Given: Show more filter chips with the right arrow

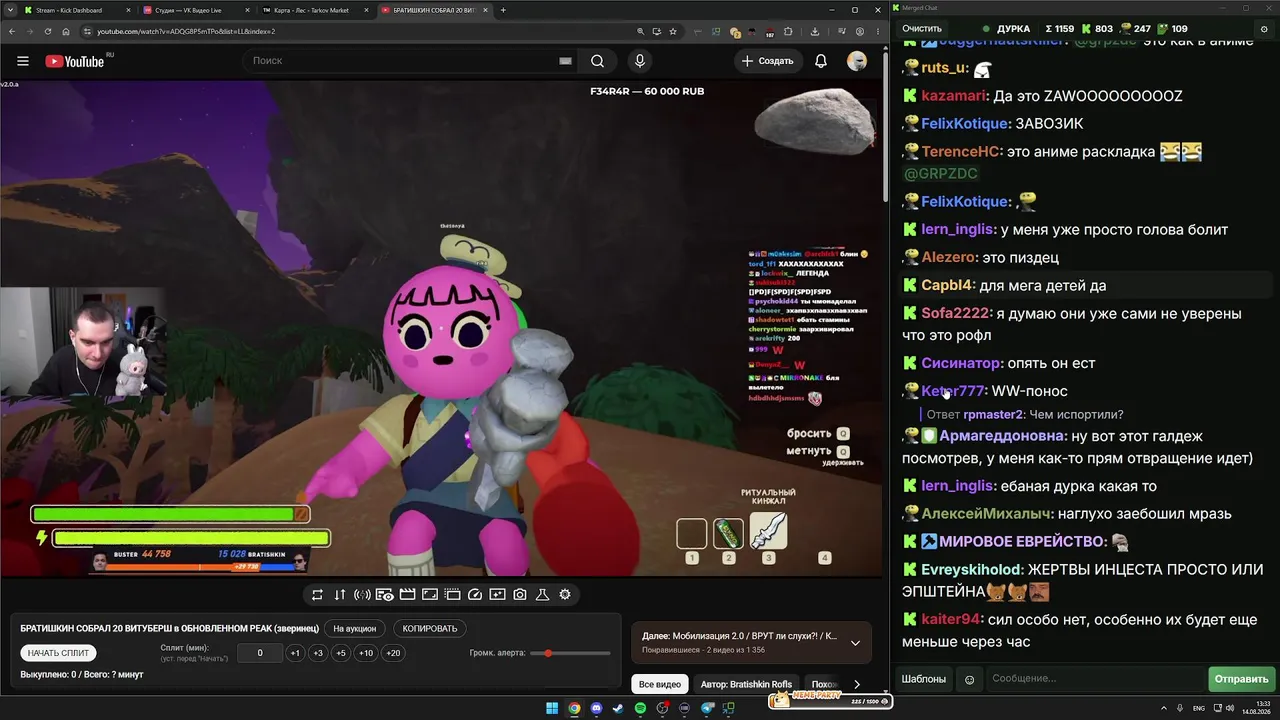Looking at the screenshot, I should point(856,684).
